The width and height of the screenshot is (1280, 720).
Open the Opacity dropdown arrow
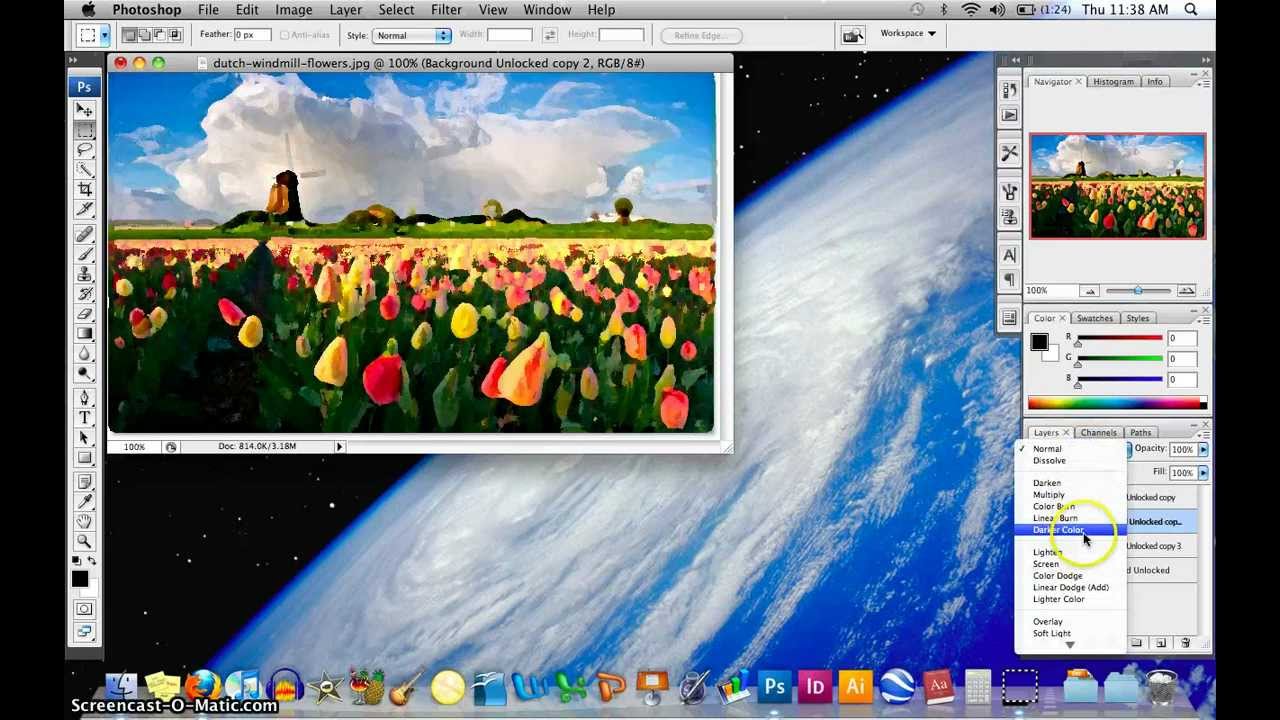point(1203,449)
